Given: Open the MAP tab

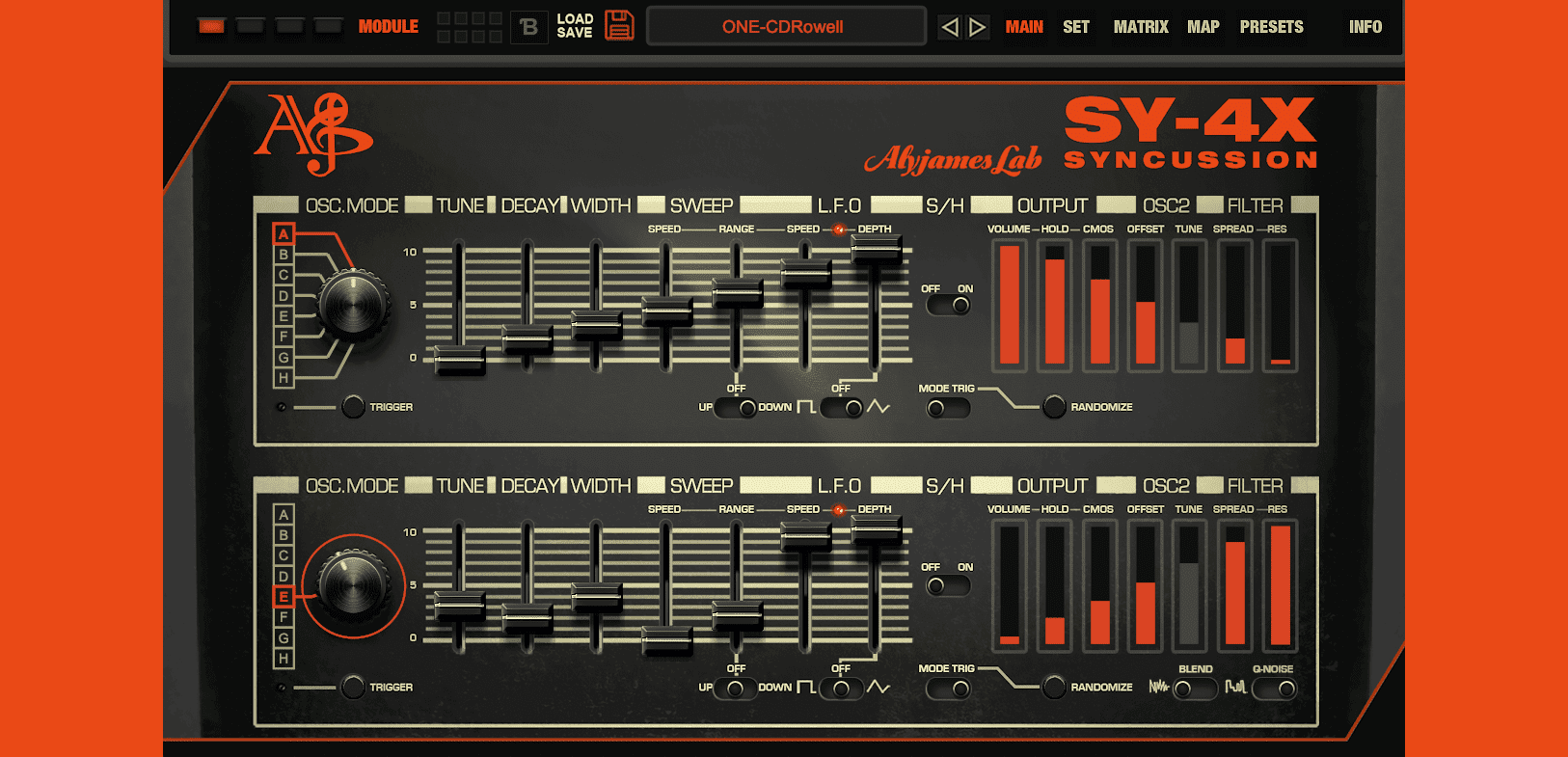Looking at the screenshot, I should tap(1203, 27).
